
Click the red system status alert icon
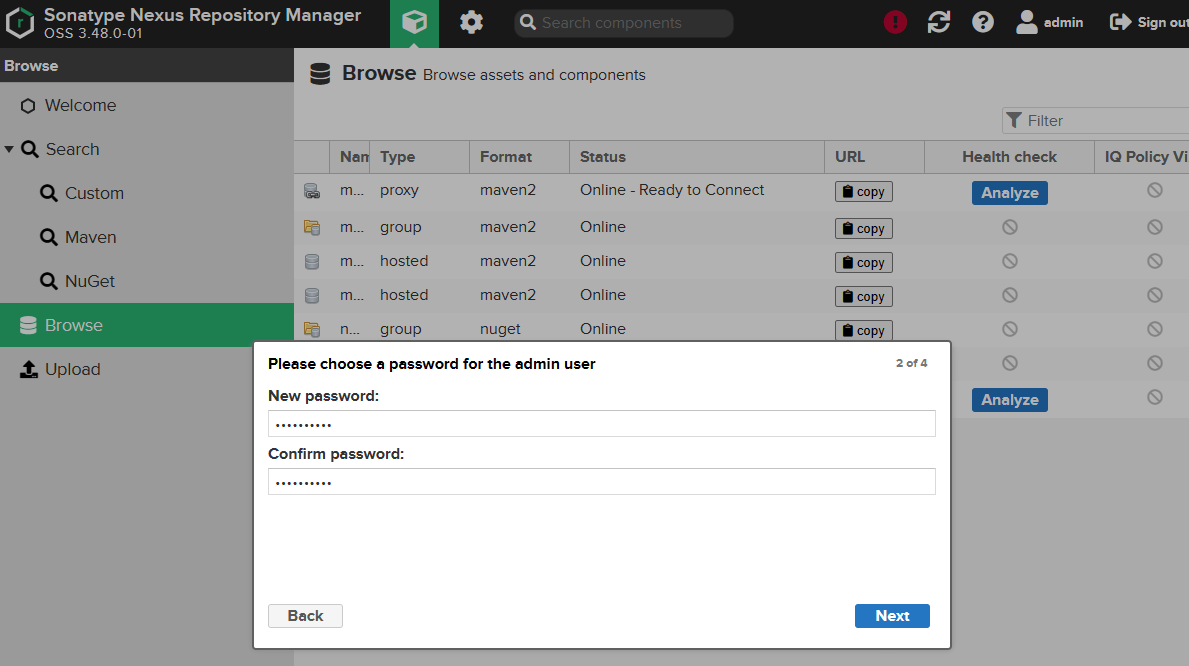click(895, 23)
